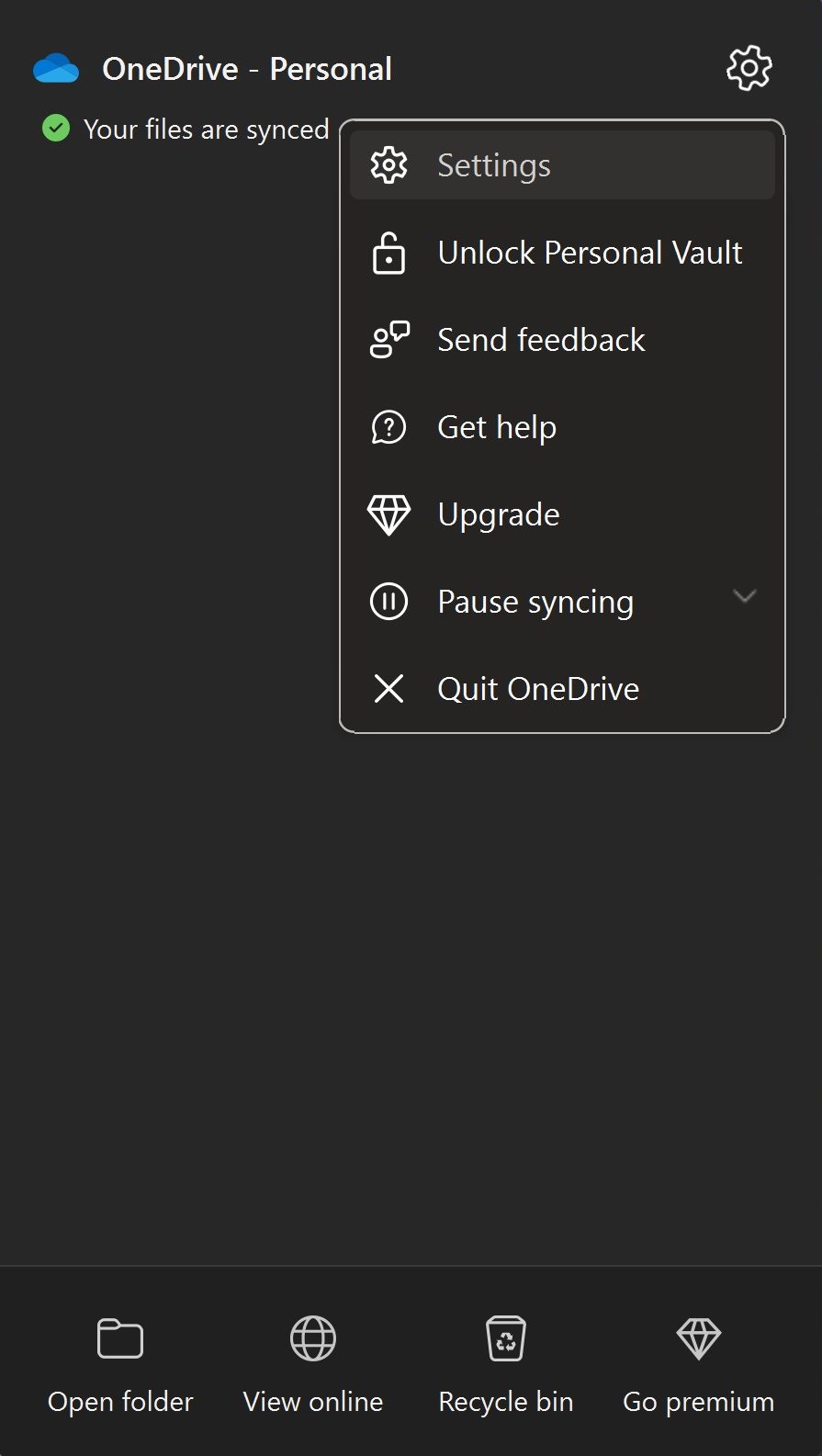Click the padlock icon for Personal Vault

coord(388,253)
